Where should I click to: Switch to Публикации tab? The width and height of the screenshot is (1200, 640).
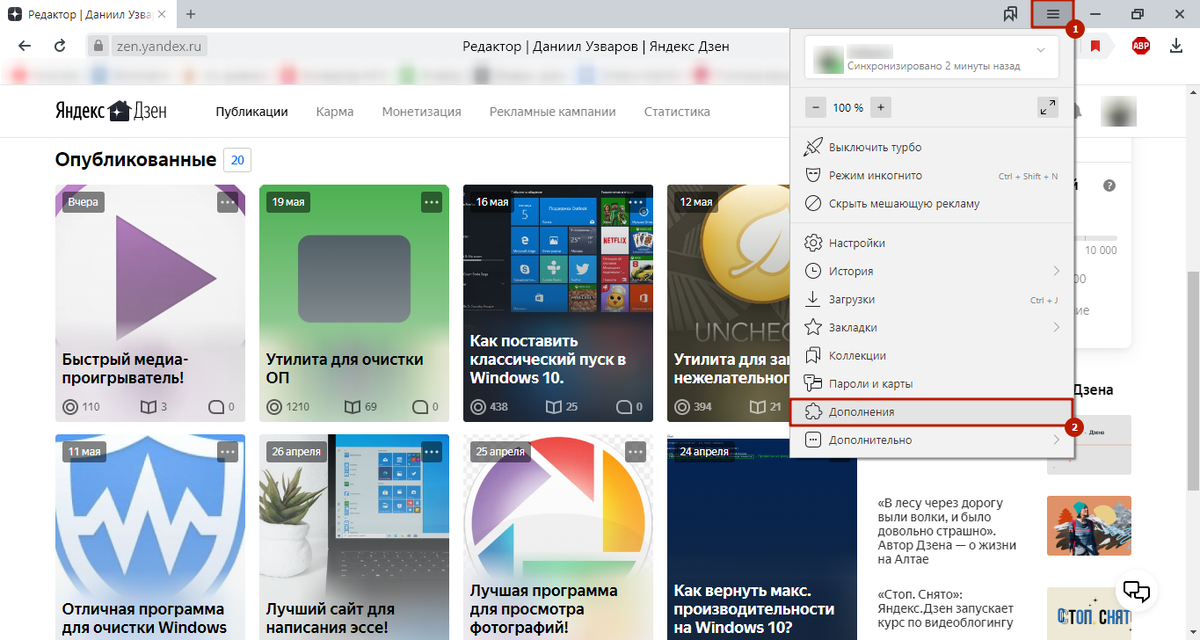pyautogui.click(x=252, y=112)
